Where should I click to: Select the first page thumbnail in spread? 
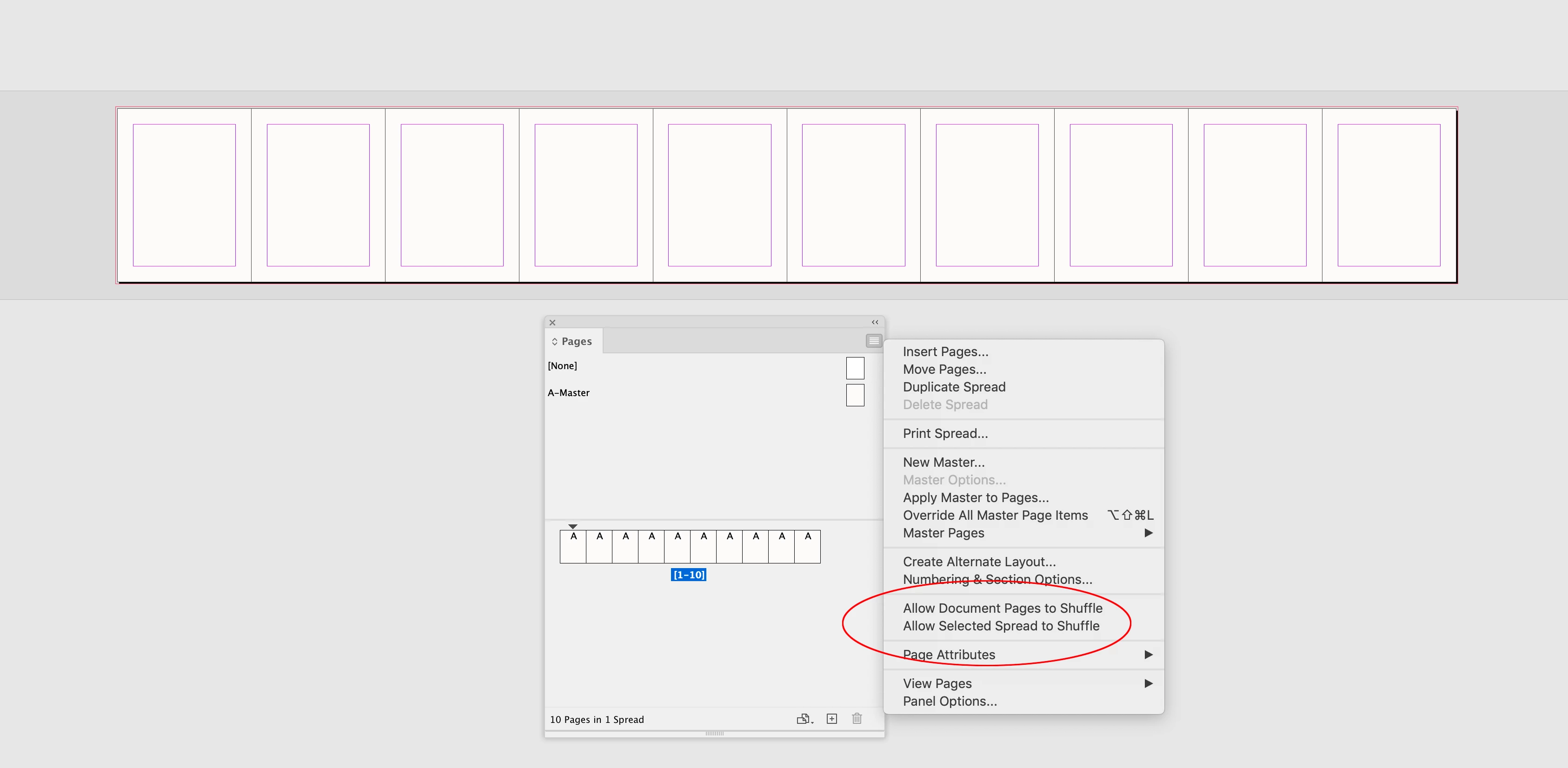[x=573, y=547]
